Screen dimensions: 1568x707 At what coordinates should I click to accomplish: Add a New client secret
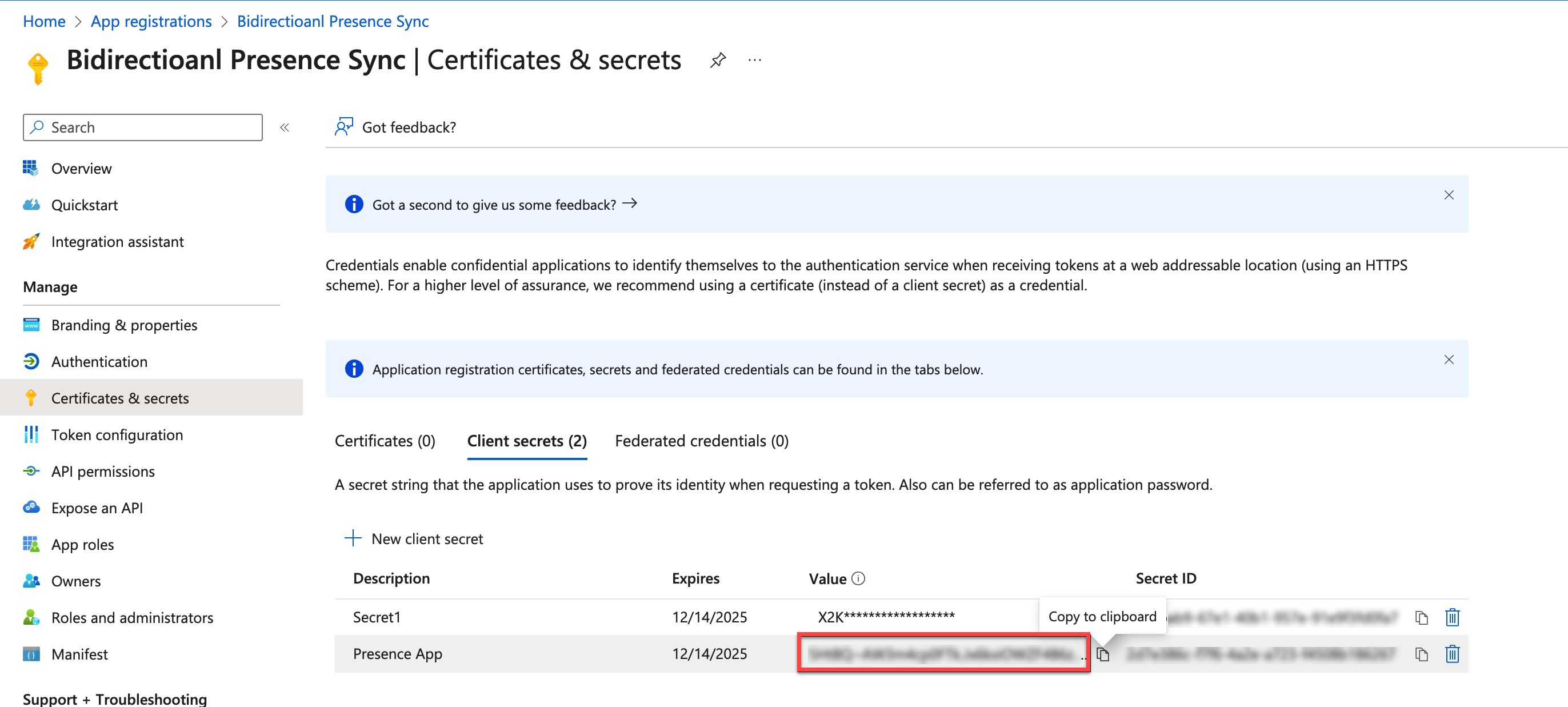pos(414,538)
